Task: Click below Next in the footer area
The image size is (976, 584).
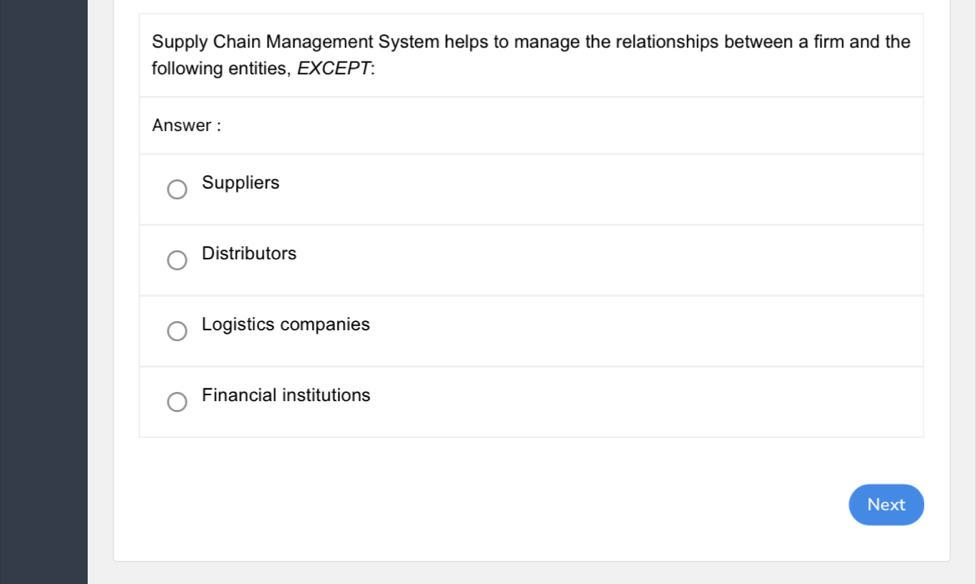Action: click(886, 545)
